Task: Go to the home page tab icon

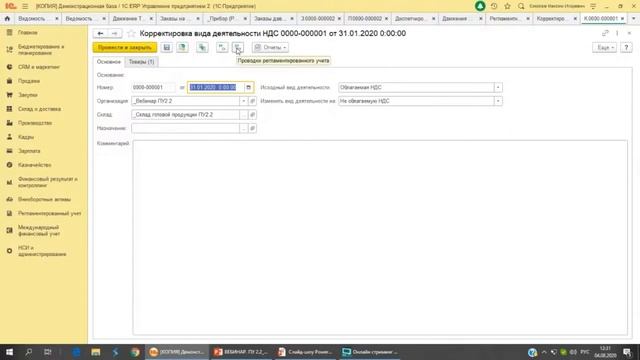Action: click(7, 18)
